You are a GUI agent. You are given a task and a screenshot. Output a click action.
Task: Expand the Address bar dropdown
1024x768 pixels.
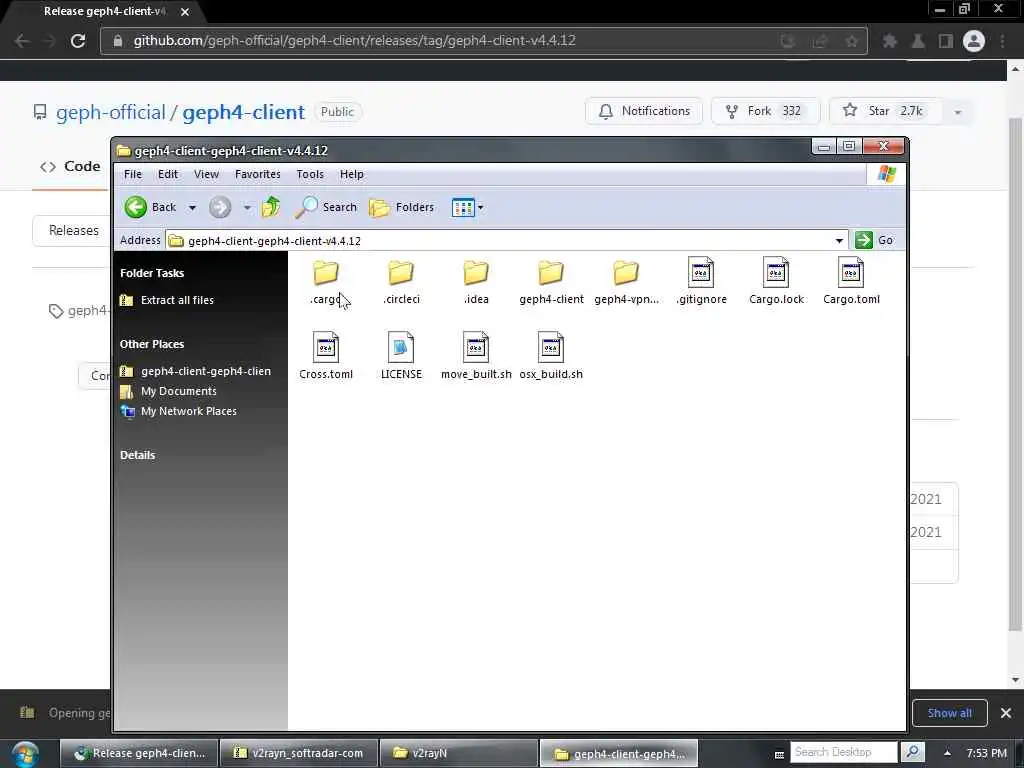839,240
